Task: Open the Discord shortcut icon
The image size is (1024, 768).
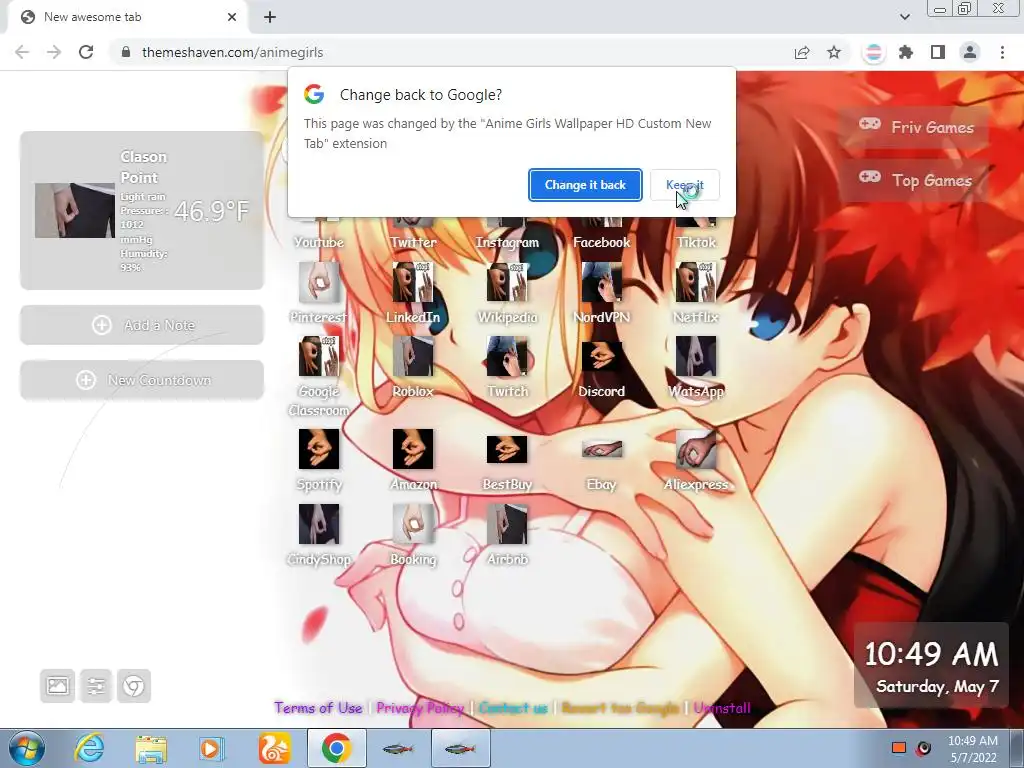Action: point(601,357)
